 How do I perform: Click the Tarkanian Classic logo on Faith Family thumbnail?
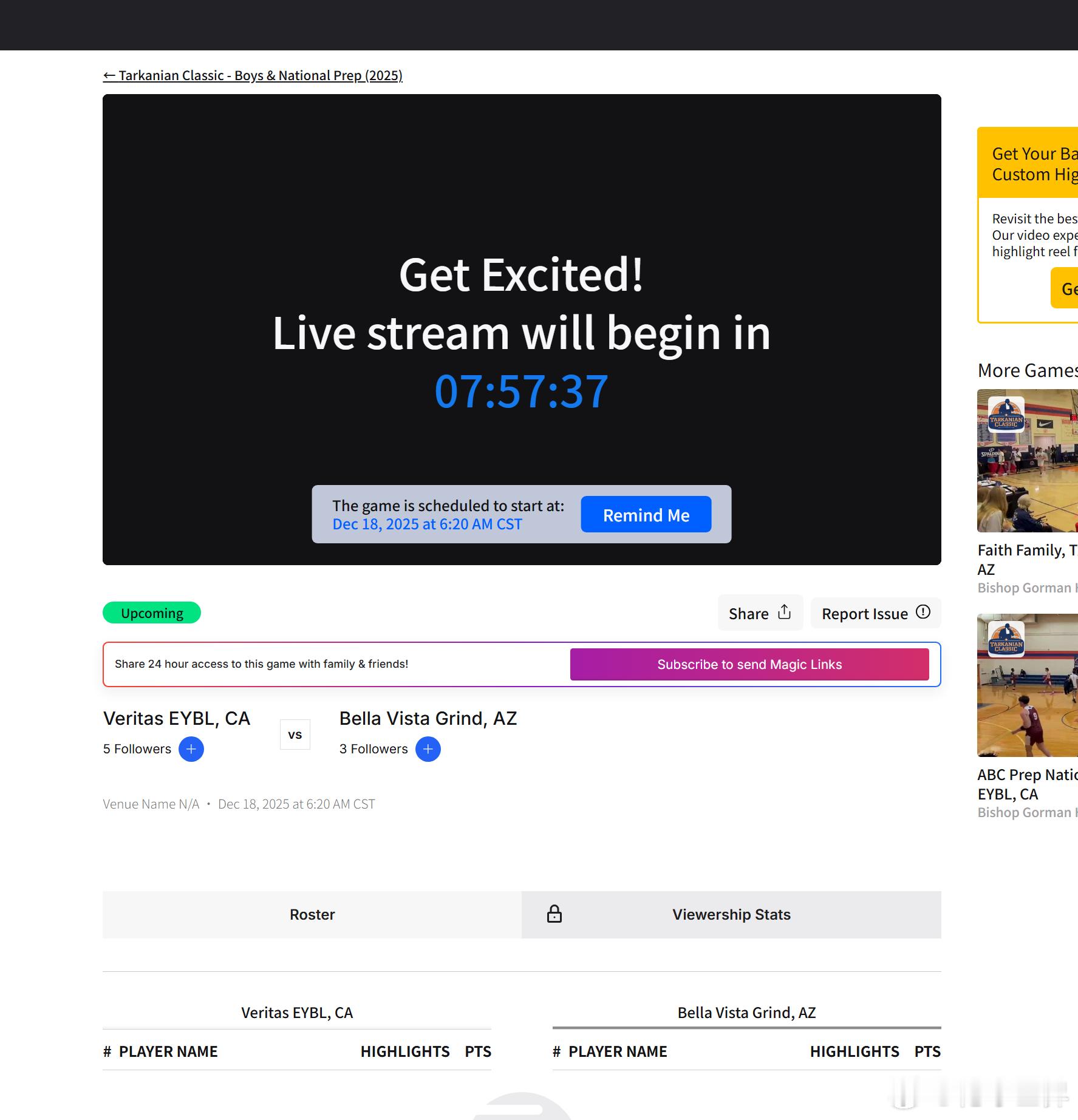(x=1006, y=415)
